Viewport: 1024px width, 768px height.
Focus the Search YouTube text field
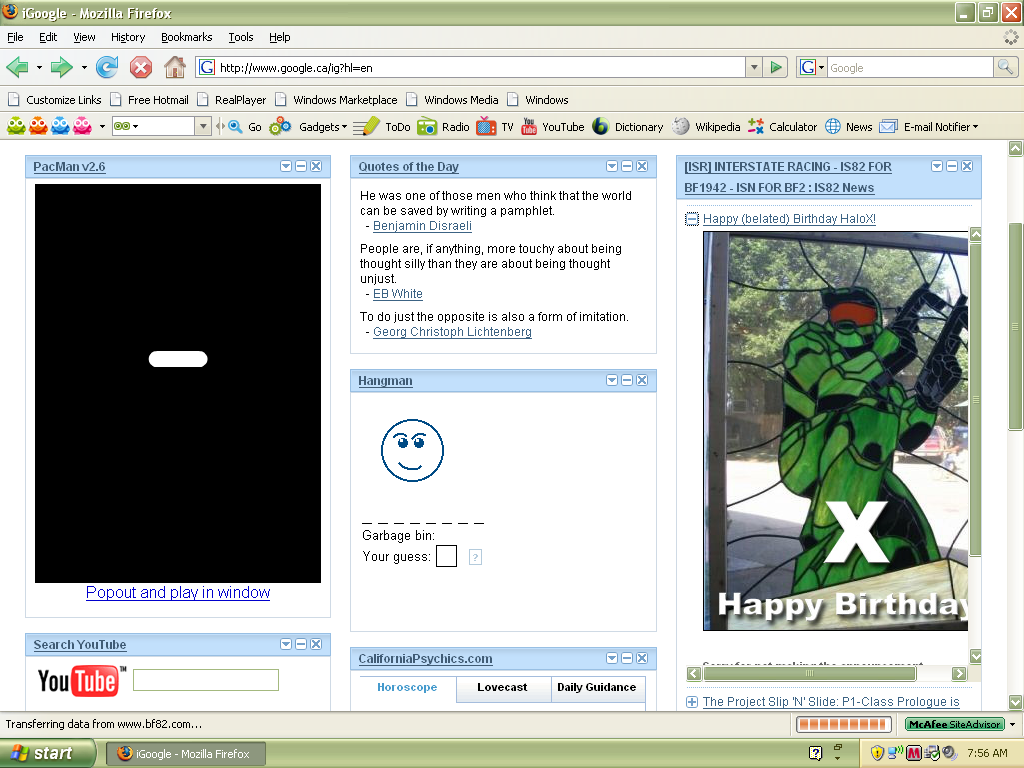(x=206, y=680)
